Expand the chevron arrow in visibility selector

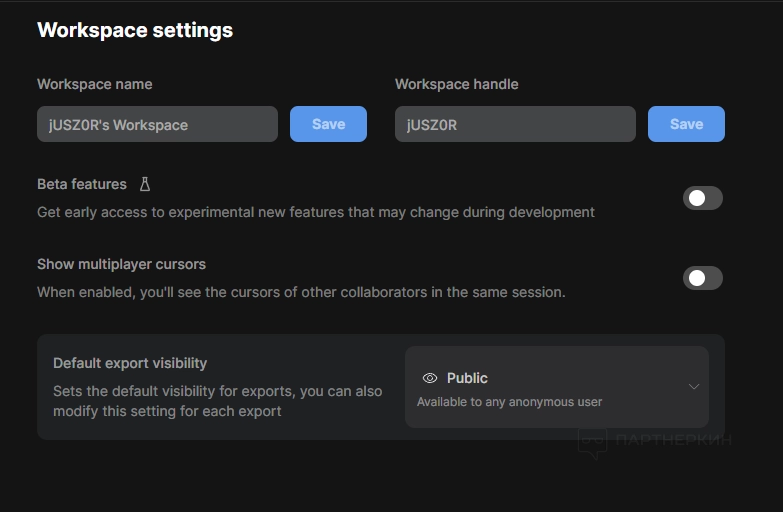tap(694, 387)
